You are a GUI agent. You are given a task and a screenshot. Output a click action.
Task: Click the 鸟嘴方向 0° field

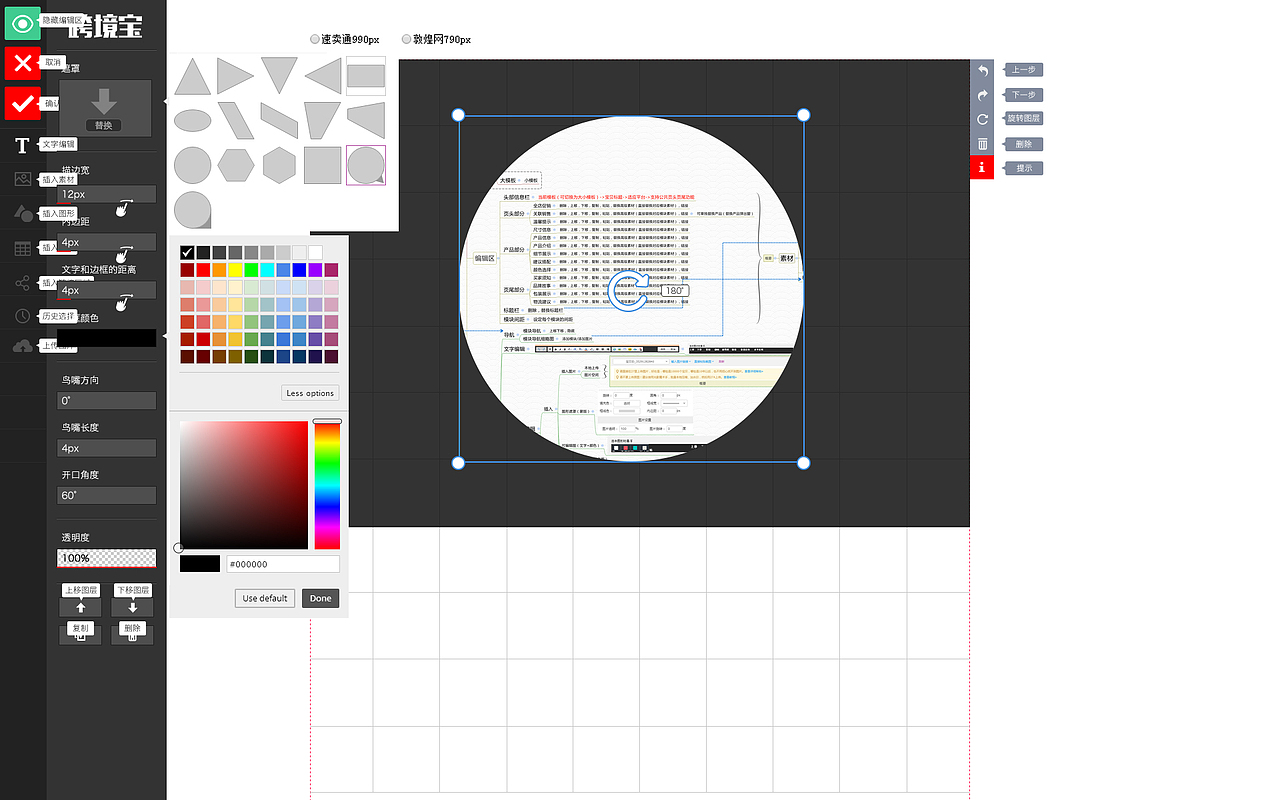click(106, 400)
